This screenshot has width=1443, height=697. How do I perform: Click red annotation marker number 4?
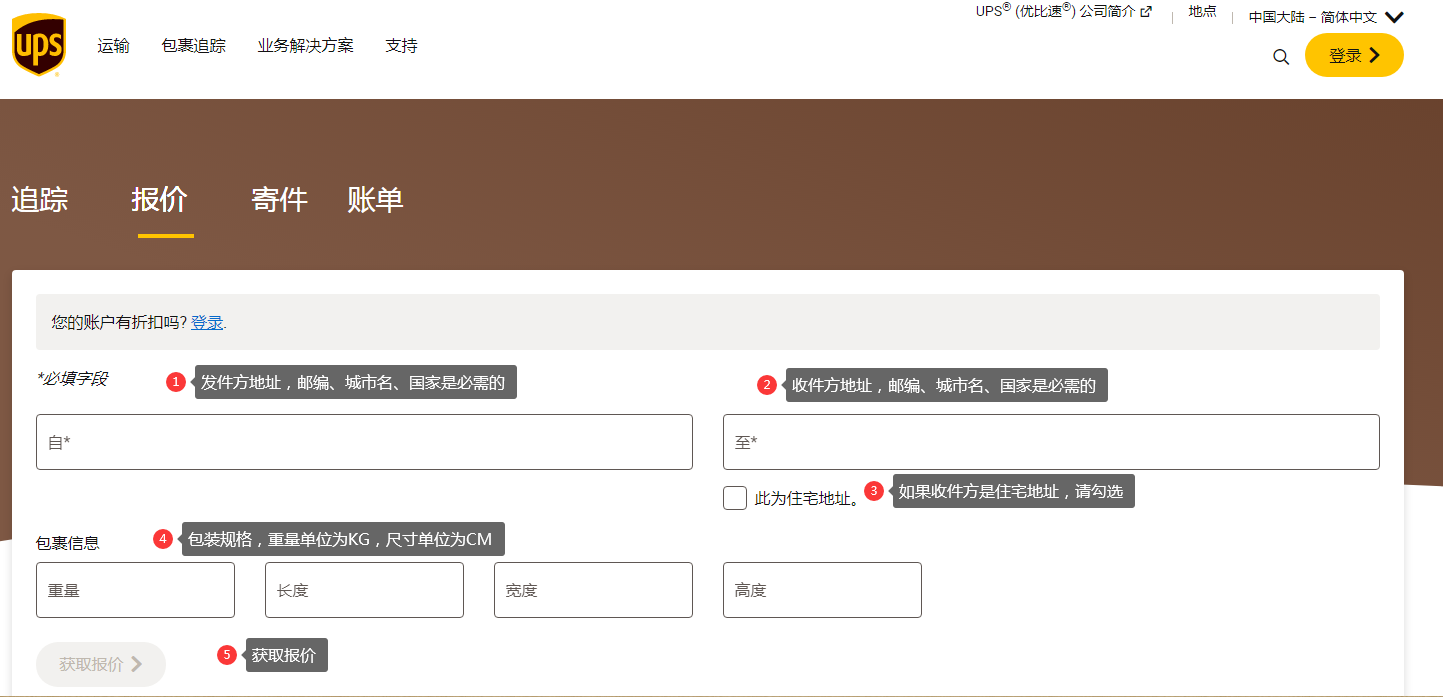coord(163,539)
